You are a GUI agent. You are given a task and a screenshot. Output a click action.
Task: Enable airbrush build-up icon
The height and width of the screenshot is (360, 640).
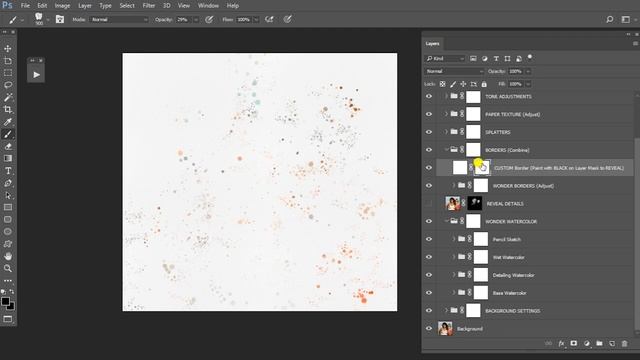point(269,19)
